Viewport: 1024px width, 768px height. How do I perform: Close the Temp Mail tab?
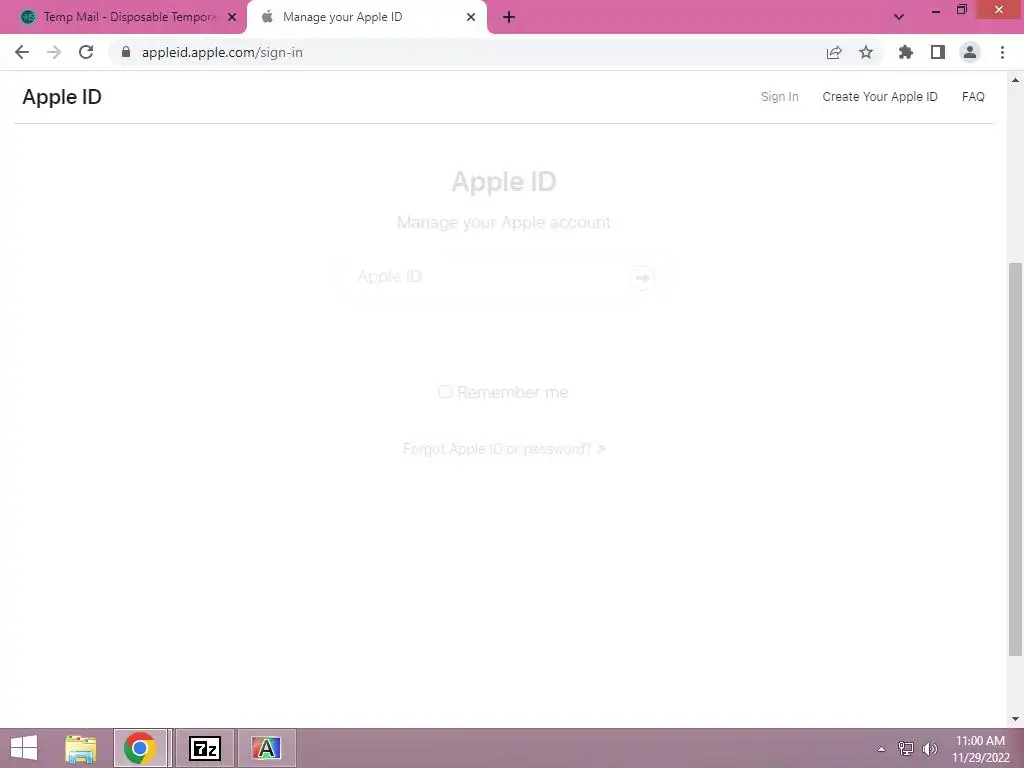(x=232, y=18)
